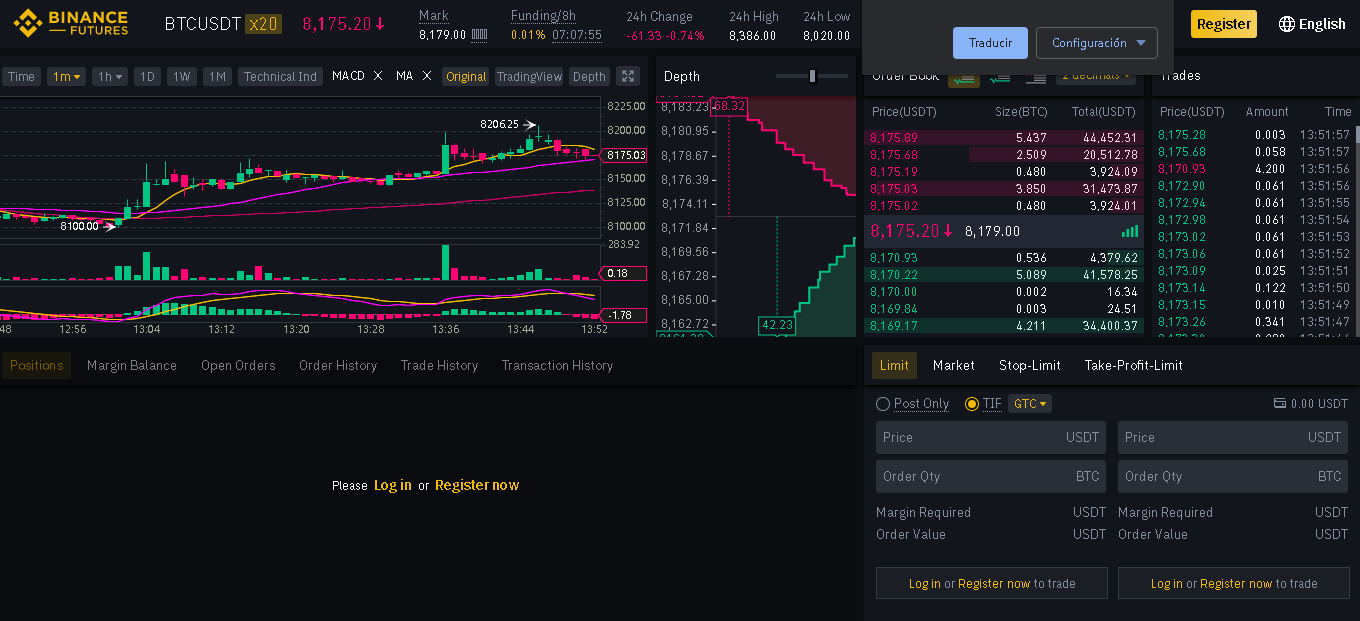Open the 1m interval dropdown
This screenshot has height=621, width=1360.
click(x=66, y=76)
